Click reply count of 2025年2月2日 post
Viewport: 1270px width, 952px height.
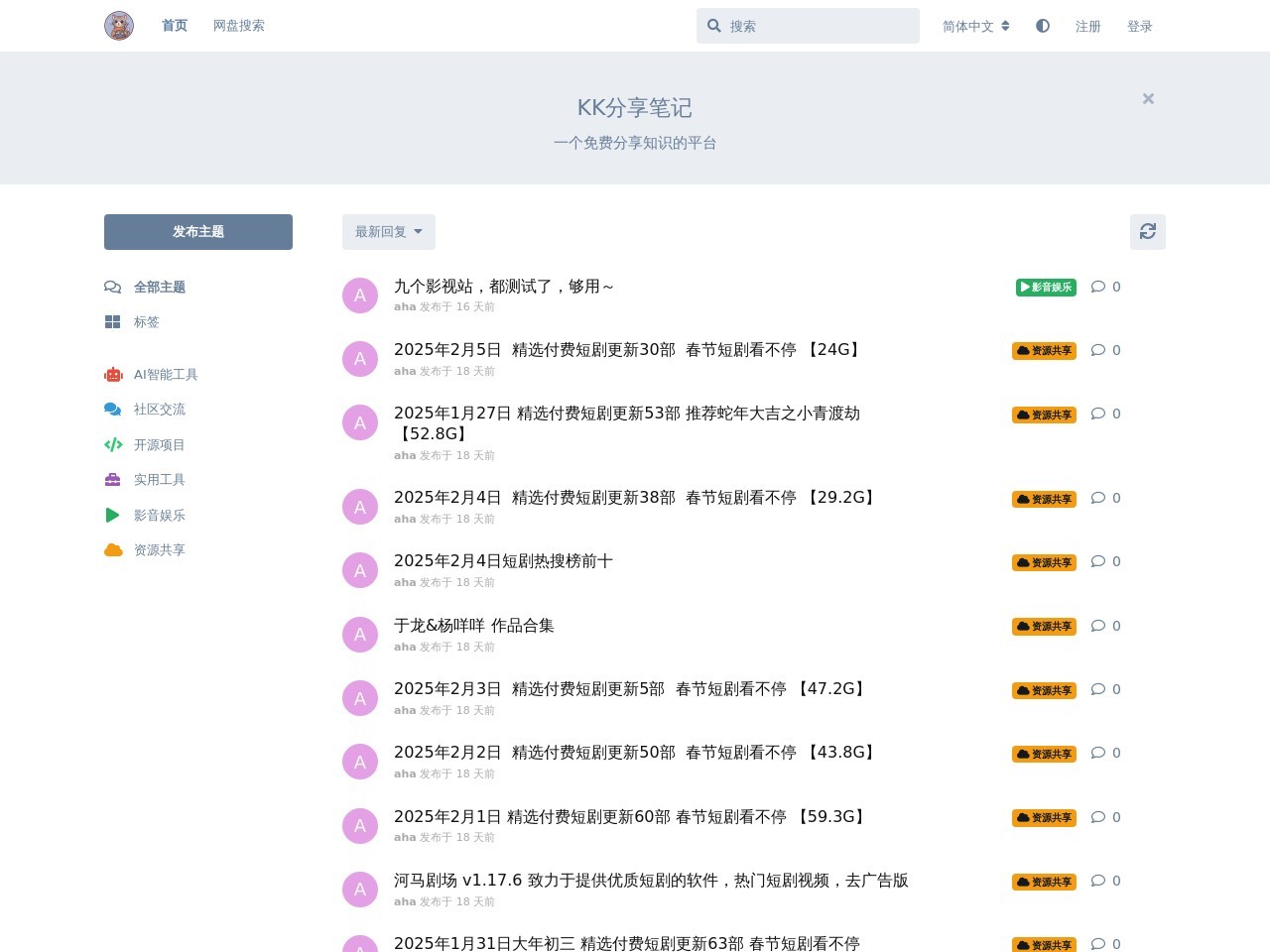(x=1105, y=753)
